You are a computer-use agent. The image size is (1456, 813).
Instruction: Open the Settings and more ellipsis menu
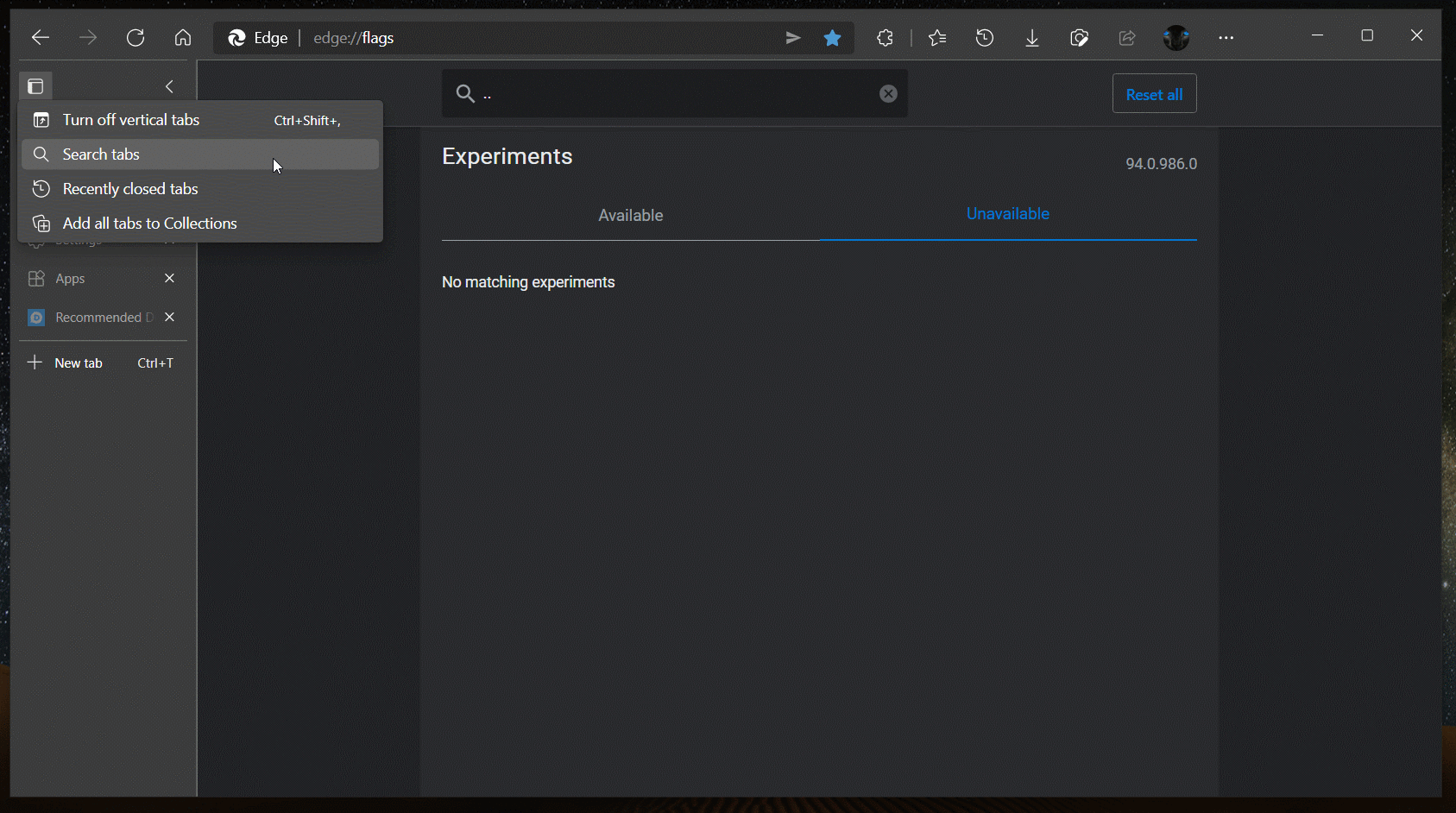click(x=1226, y=38)
